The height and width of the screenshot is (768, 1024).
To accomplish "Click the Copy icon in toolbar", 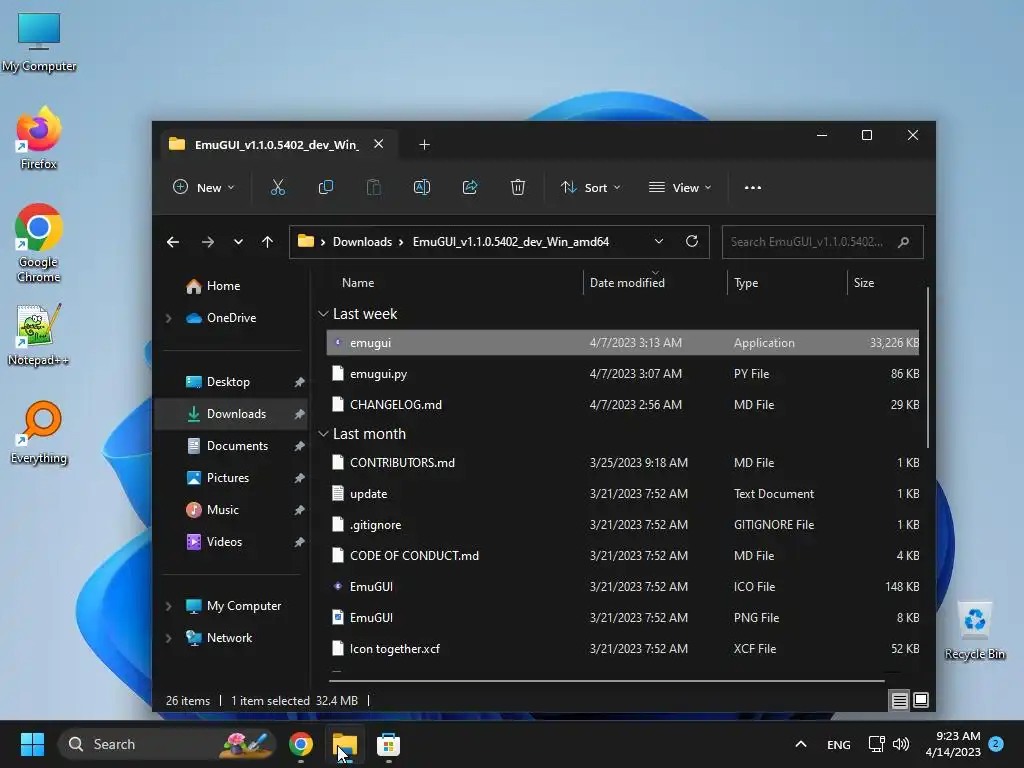I will [325, 187].
